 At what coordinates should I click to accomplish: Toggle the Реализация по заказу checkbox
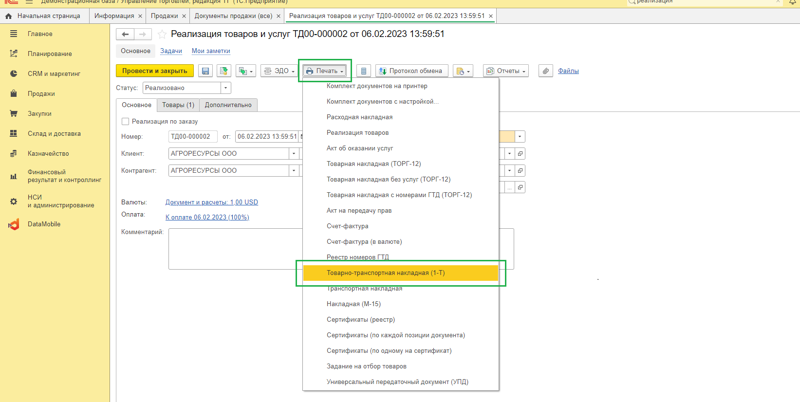click(x=125, y=121)
